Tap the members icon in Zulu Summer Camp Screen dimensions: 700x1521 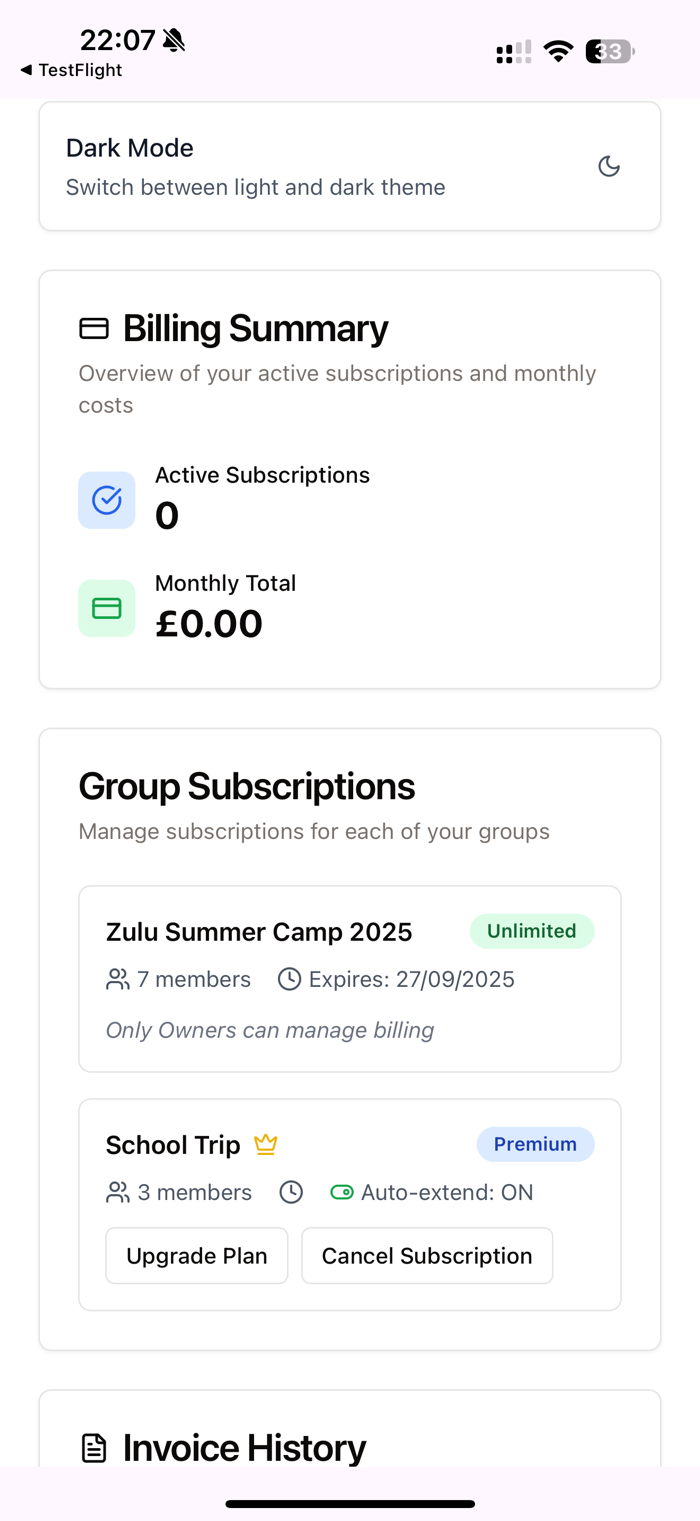coord(118,979)
